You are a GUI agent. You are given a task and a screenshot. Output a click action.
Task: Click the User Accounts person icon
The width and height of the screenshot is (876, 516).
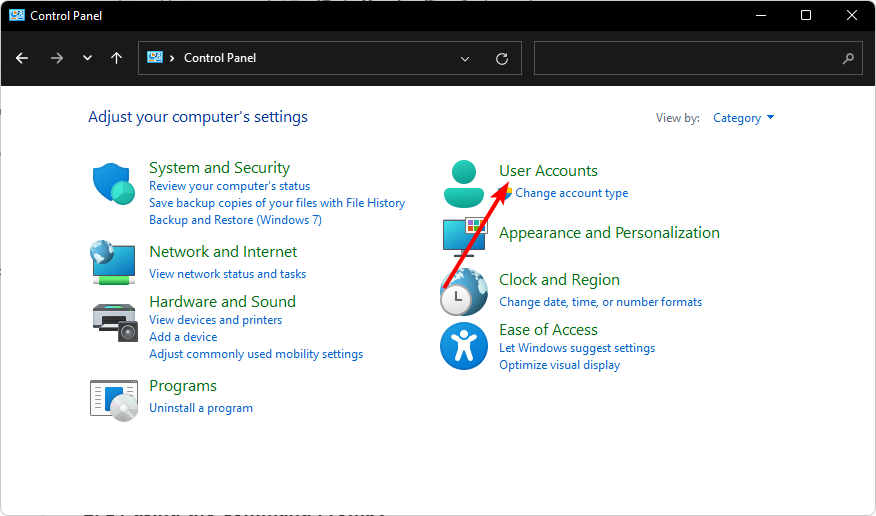click(x=463, y=184)
